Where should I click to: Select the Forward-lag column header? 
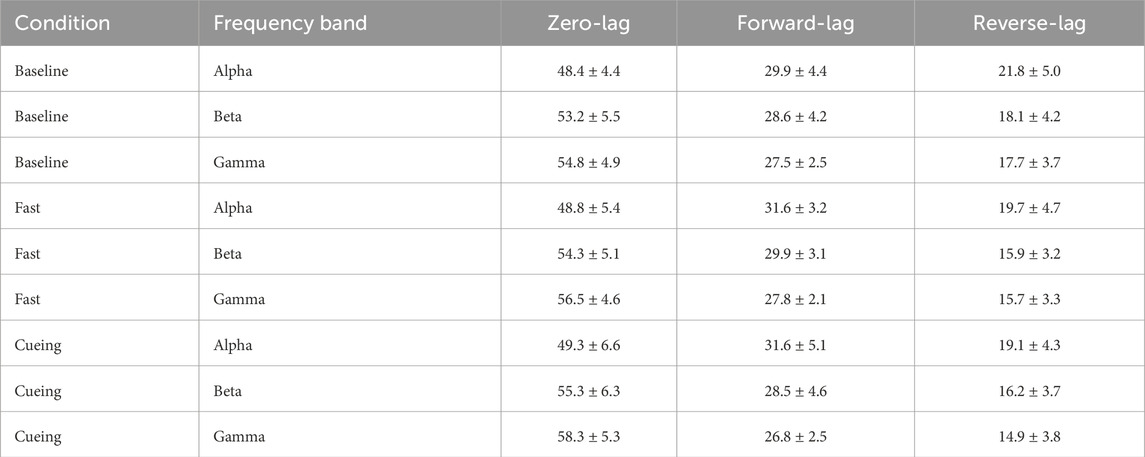(795, 23)
